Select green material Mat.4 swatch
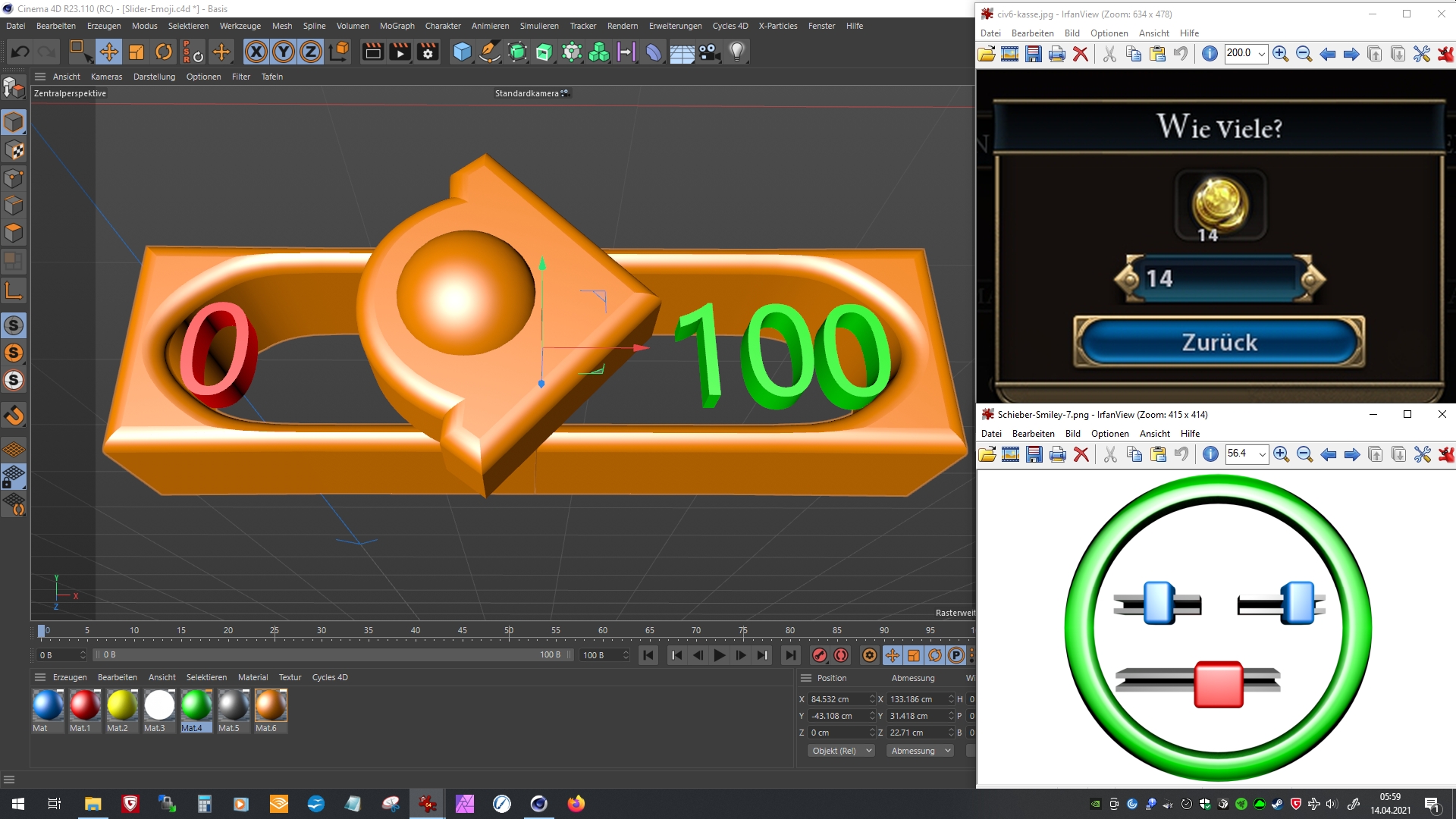The height and width of the screenshot is (819, 1456). pos(196,705)
